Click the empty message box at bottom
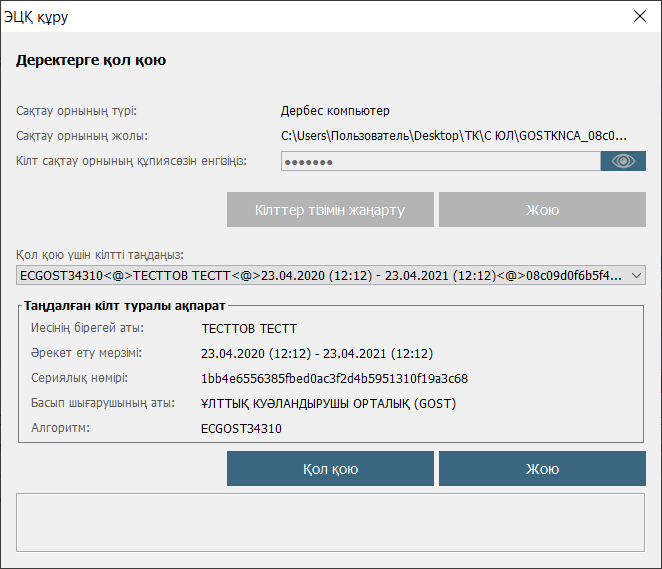 point(331,523)
